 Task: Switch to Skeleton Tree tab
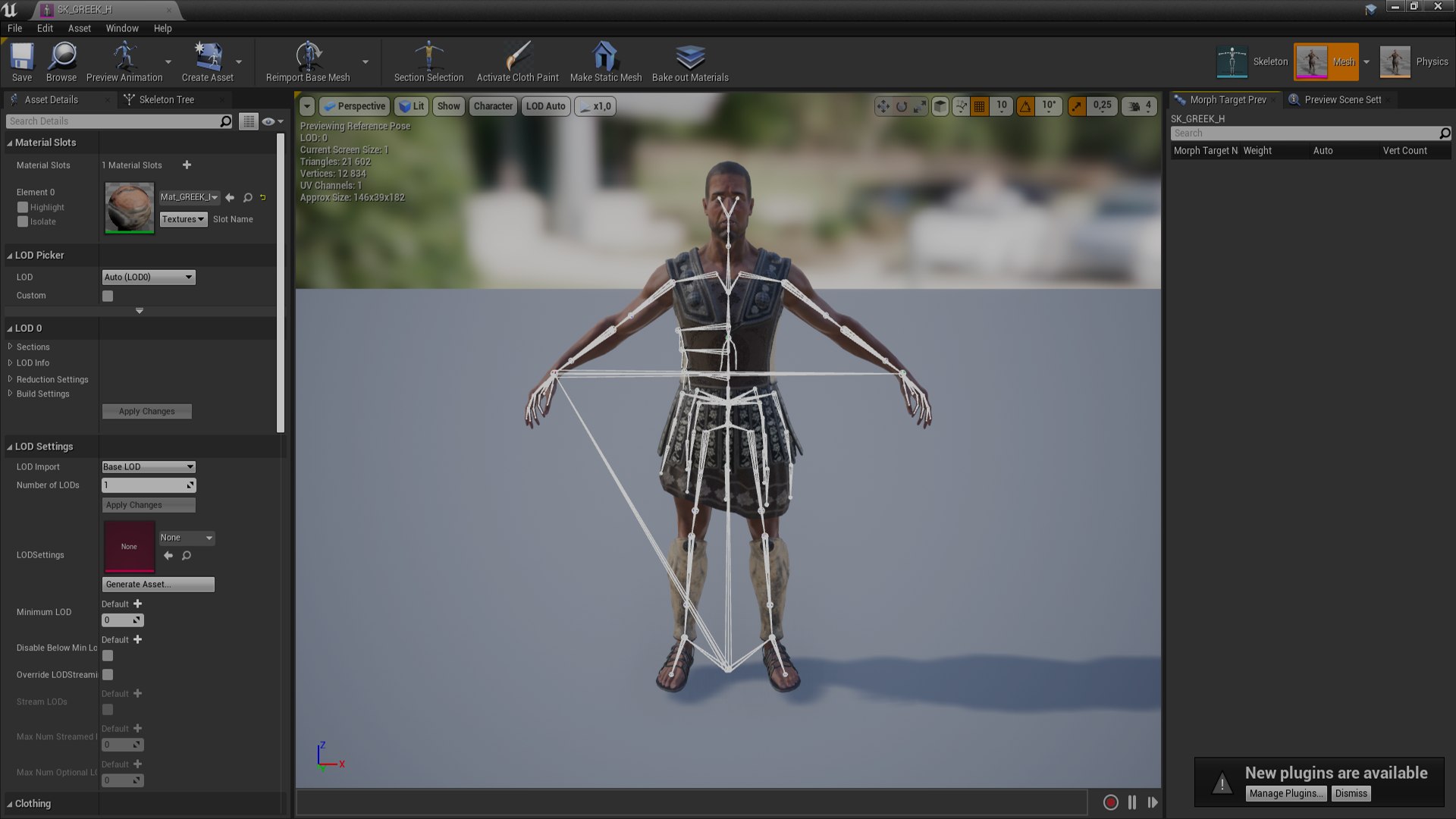[x=166, y=99]
